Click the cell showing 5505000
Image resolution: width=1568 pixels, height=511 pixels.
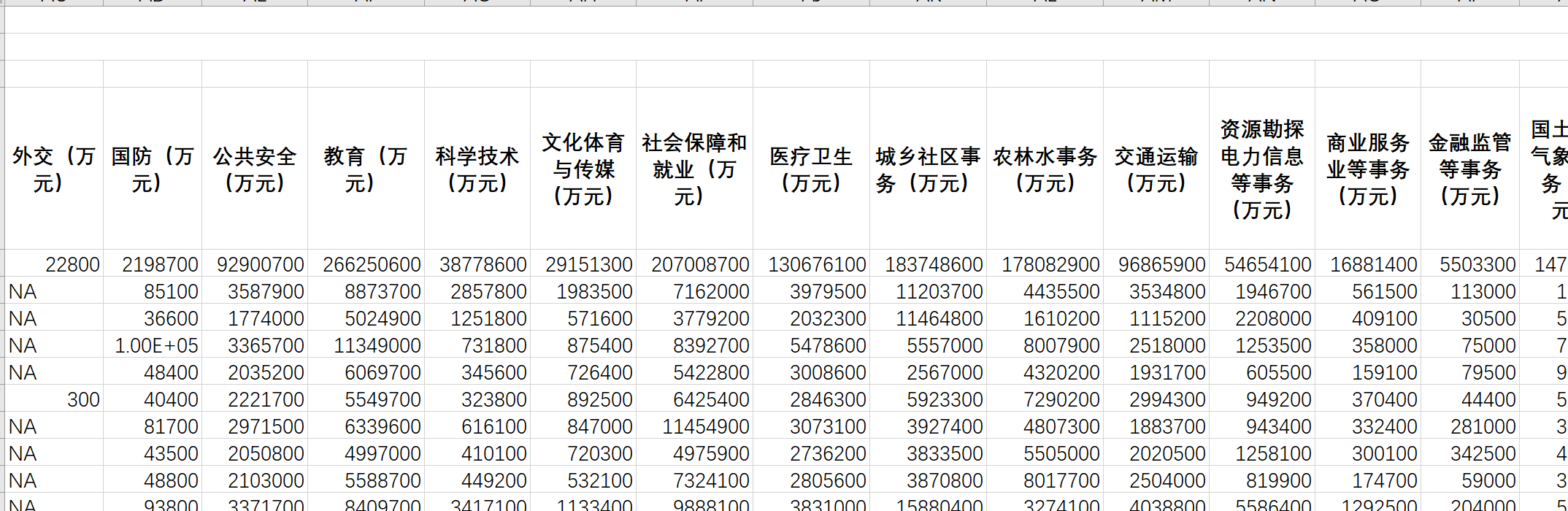(1045, 453)
